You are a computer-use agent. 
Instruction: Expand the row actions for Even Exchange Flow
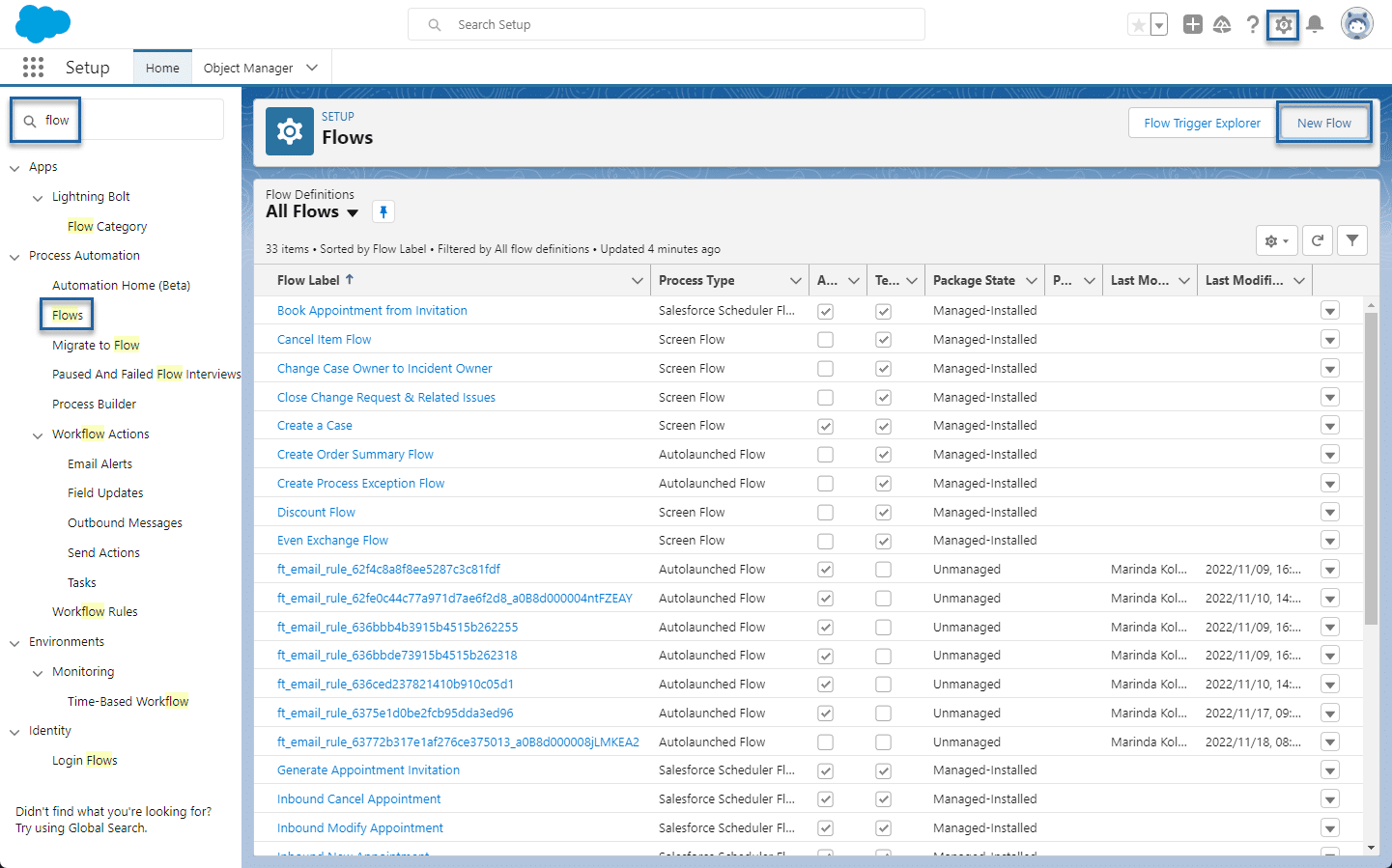pos(1330,540)
